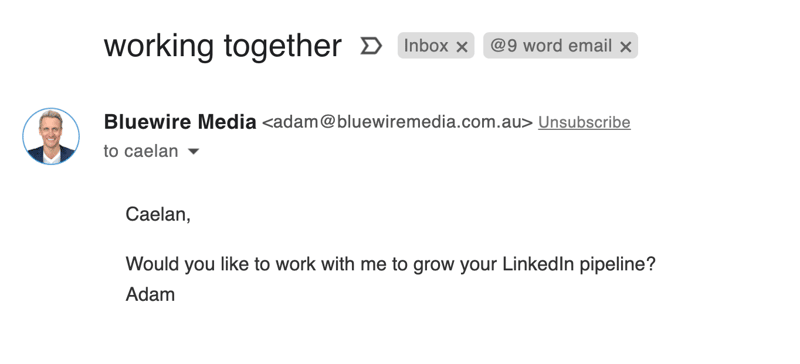Click the importance marker icon beside the subject
The height and width of the screenshot is (364, 800).
[371, 46]
